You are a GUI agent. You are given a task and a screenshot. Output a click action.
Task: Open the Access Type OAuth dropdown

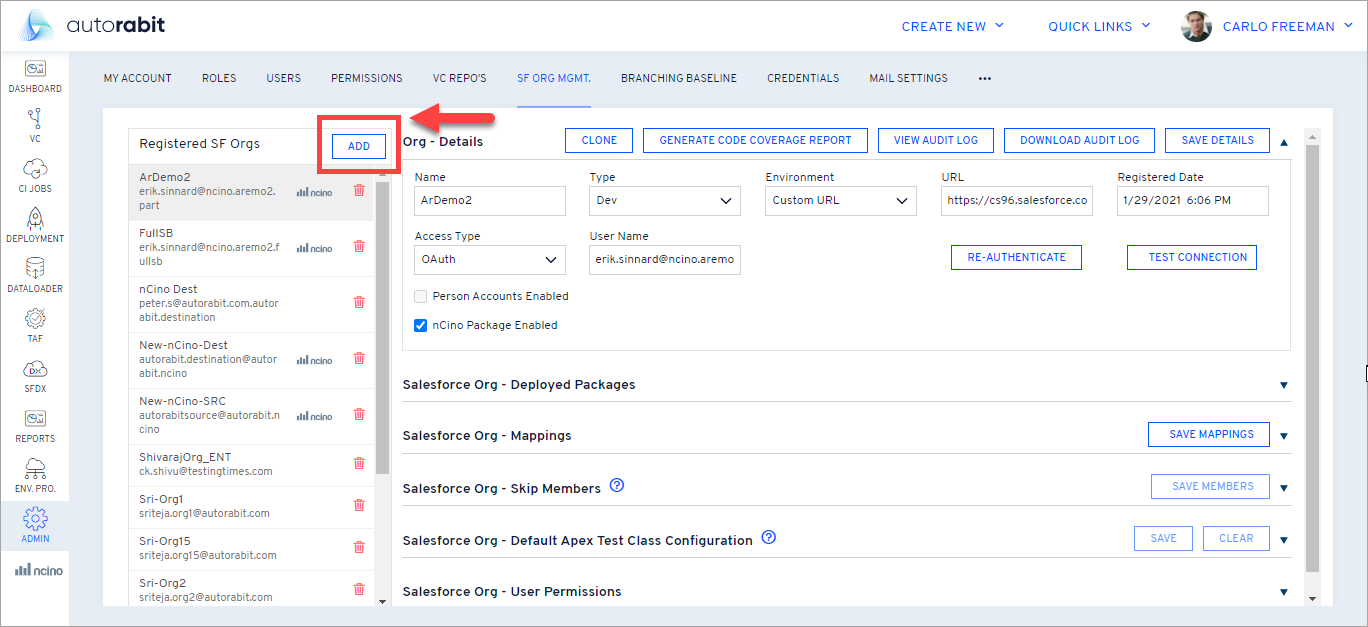(x=489, y=260)
